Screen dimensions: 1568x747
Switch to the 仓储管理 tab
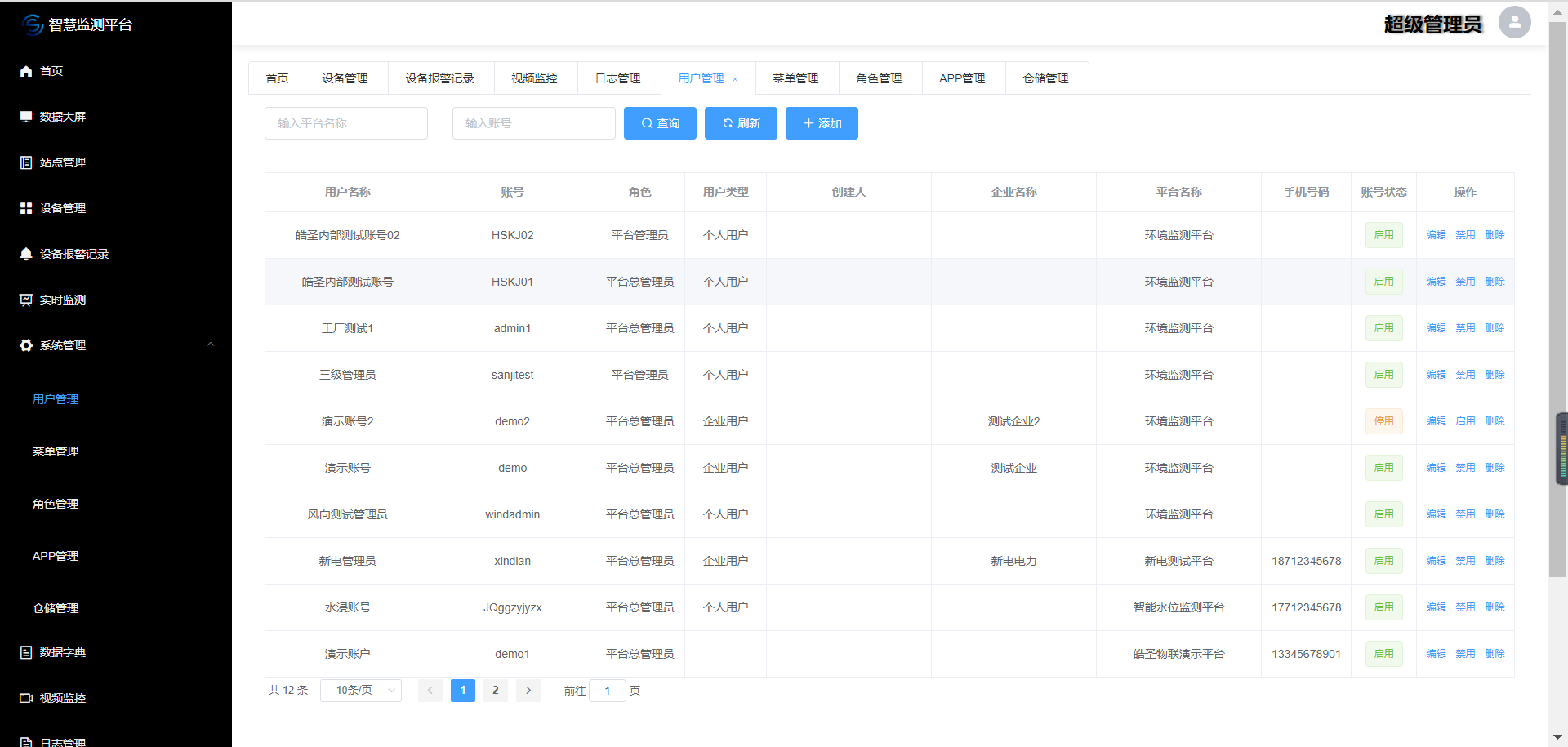(x=1045, y=78)
